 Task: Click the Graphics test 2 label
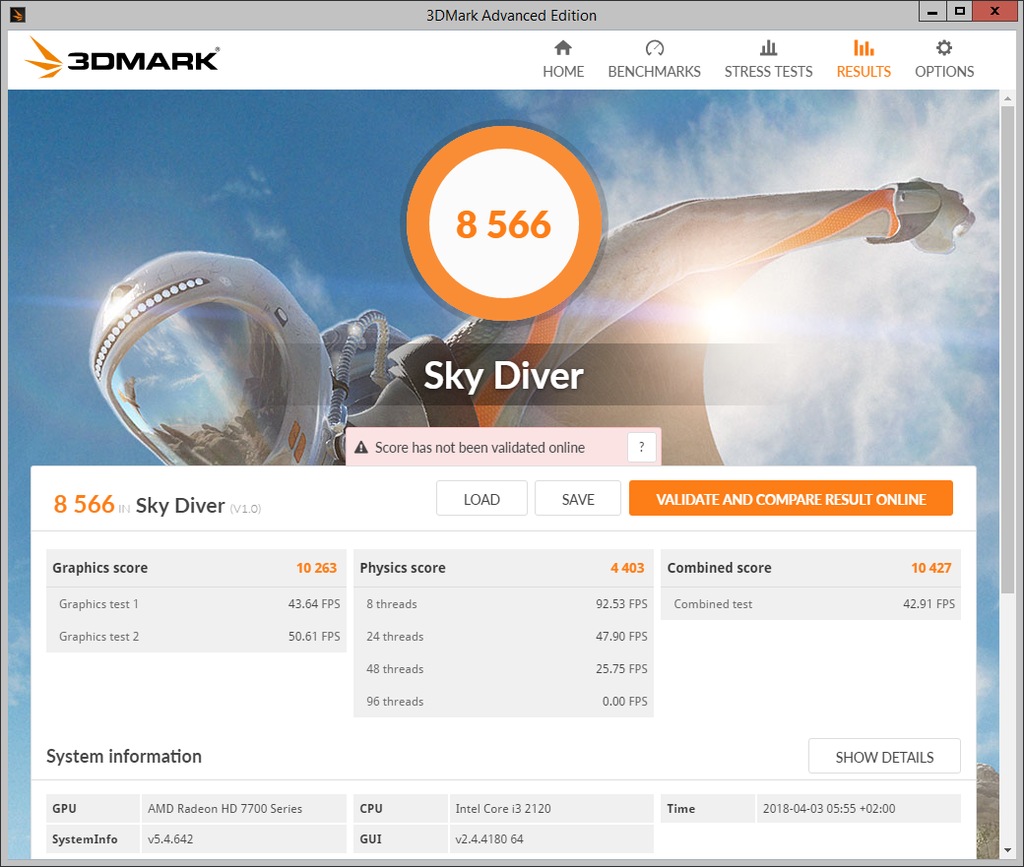99,637
